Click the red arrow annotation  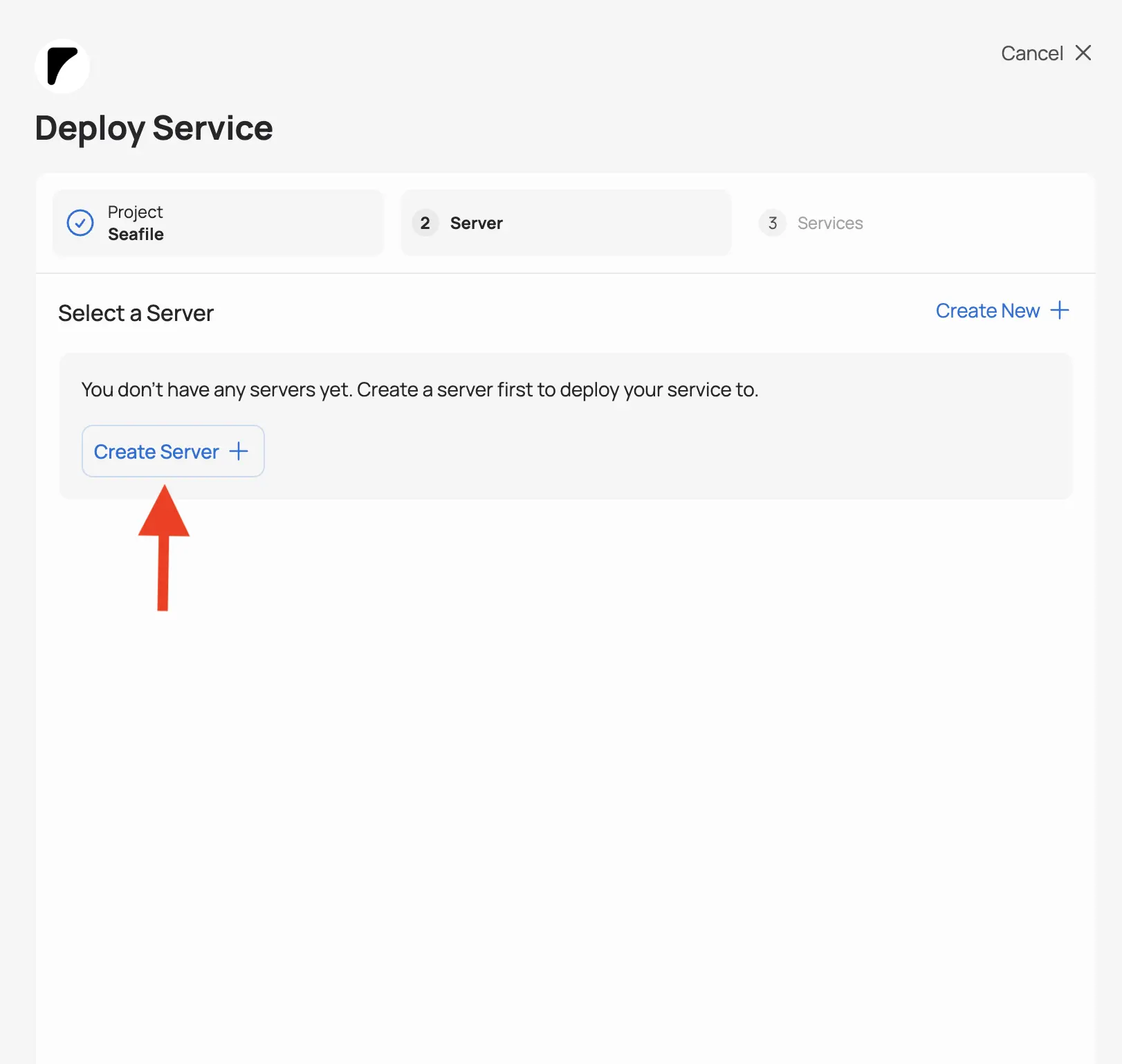164,547
